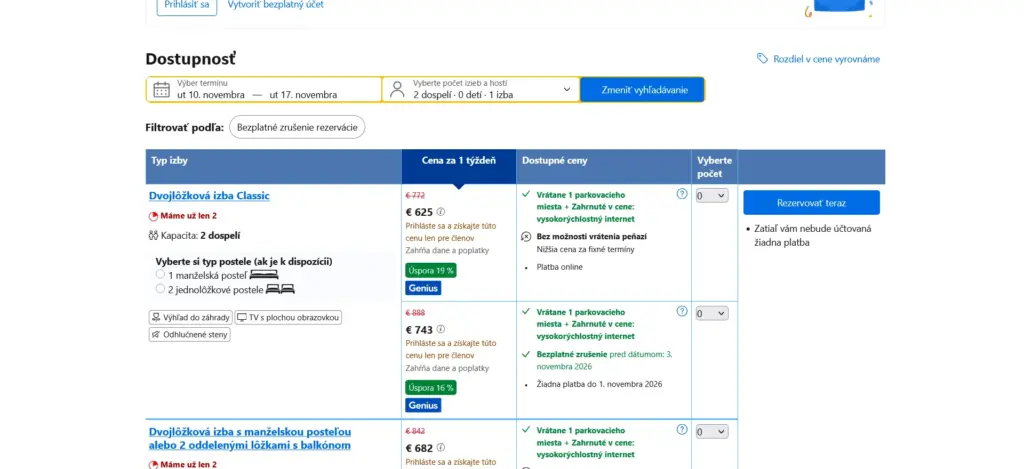
Task: Click Rezervovať teraz button
Action: pos(811,202)
